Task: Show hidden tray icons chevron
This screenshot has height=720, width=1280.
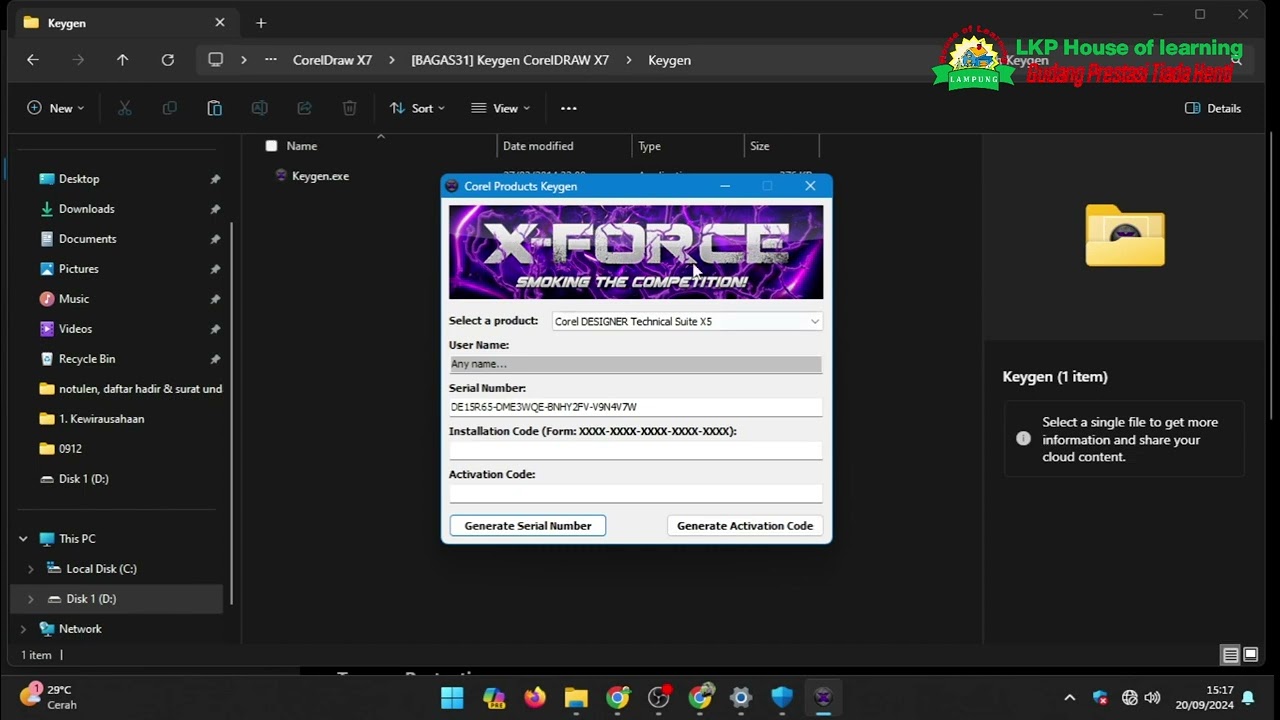Action: [x=1069, y=698]
